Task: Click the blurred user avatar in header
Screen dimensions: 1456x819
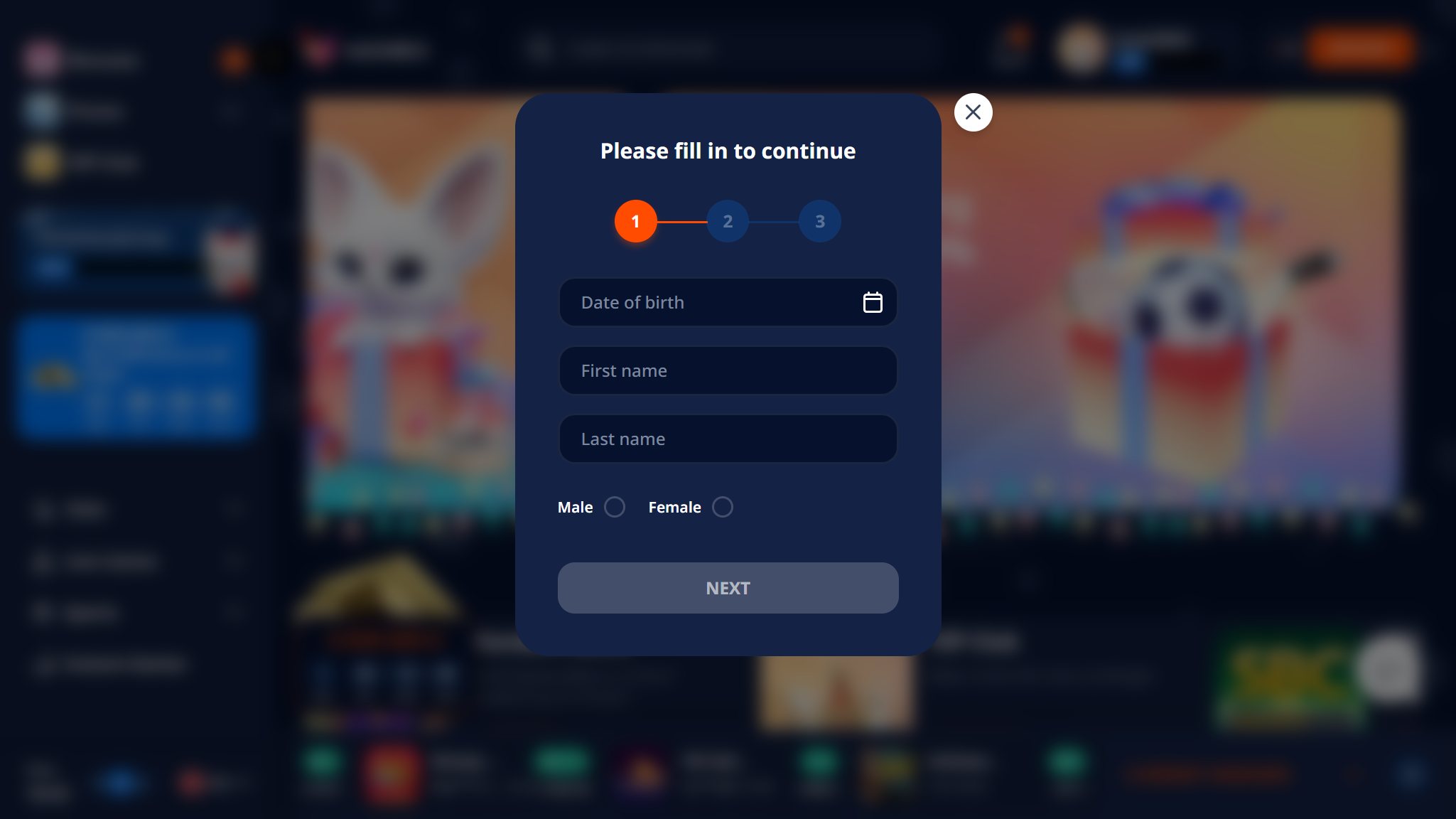Action: coord(1081,48)
